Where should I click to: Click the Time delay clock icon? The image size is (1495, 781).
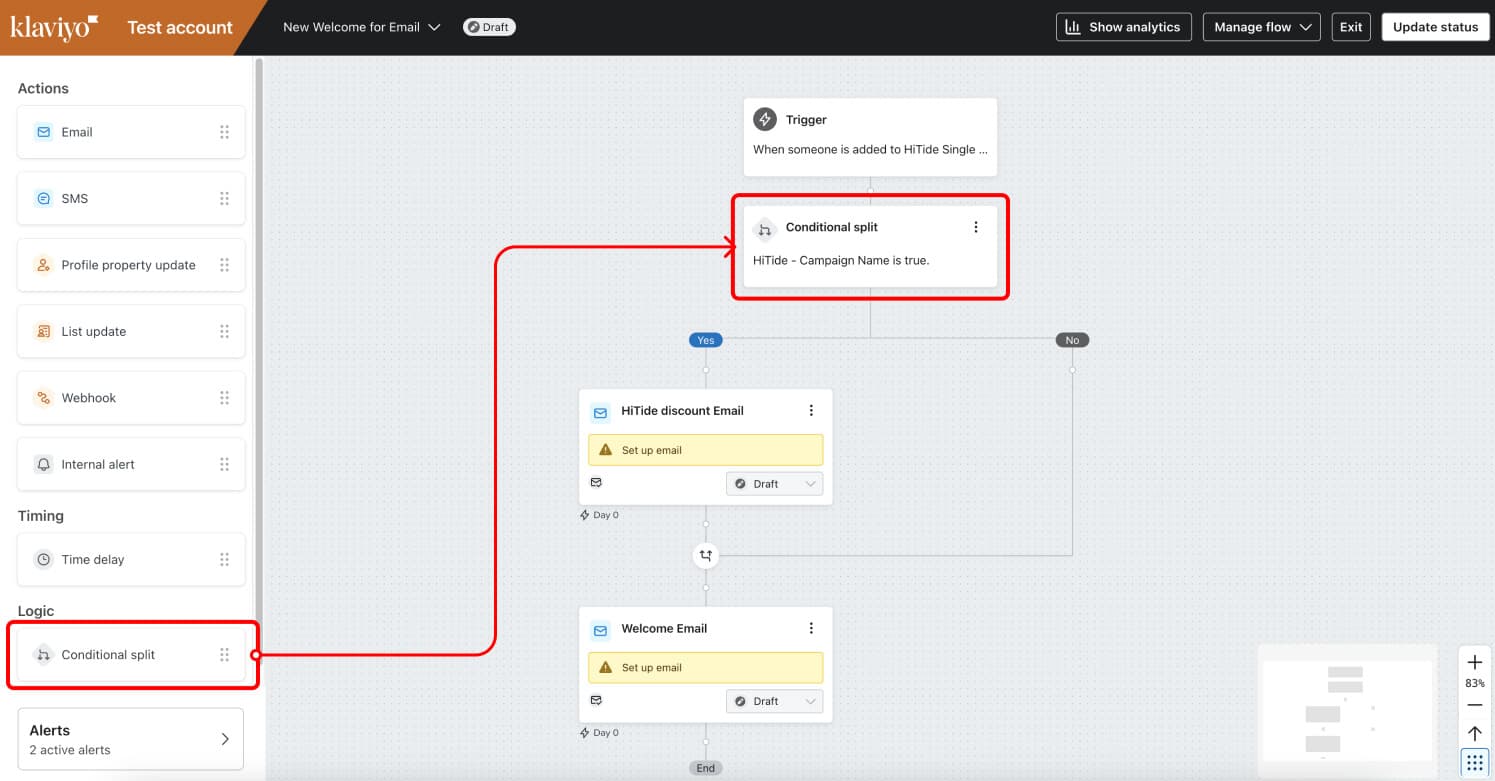pos(43,560)
